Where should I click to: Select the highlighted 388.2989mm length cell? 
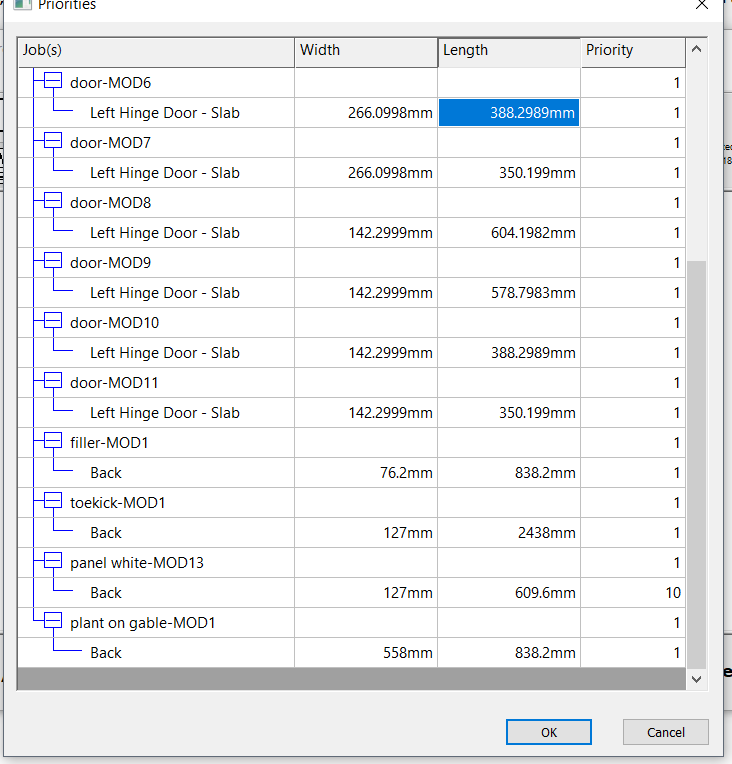pos(509,113)
